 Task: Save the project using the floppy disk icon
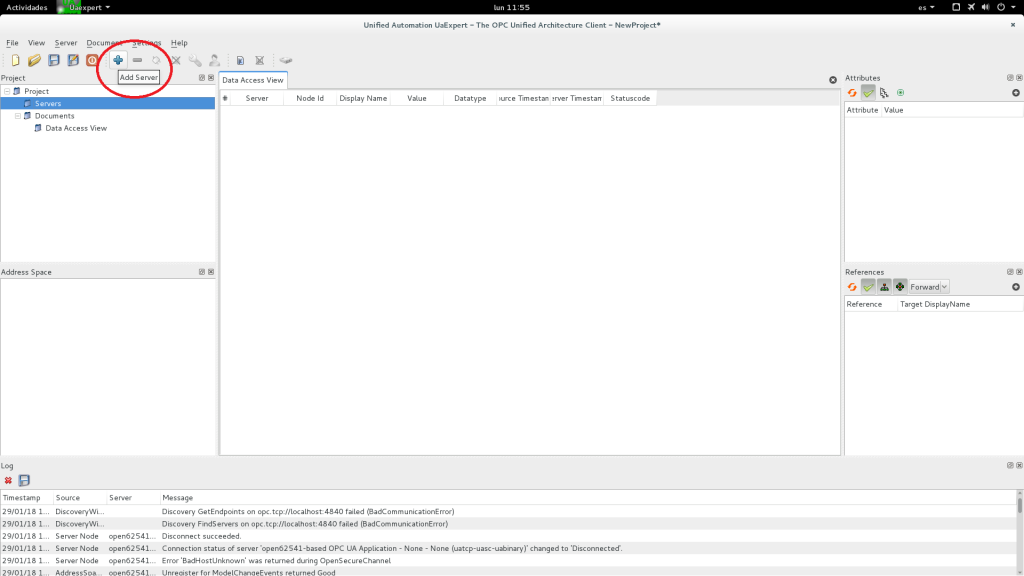pyautogui.click(x=54, y=60)
